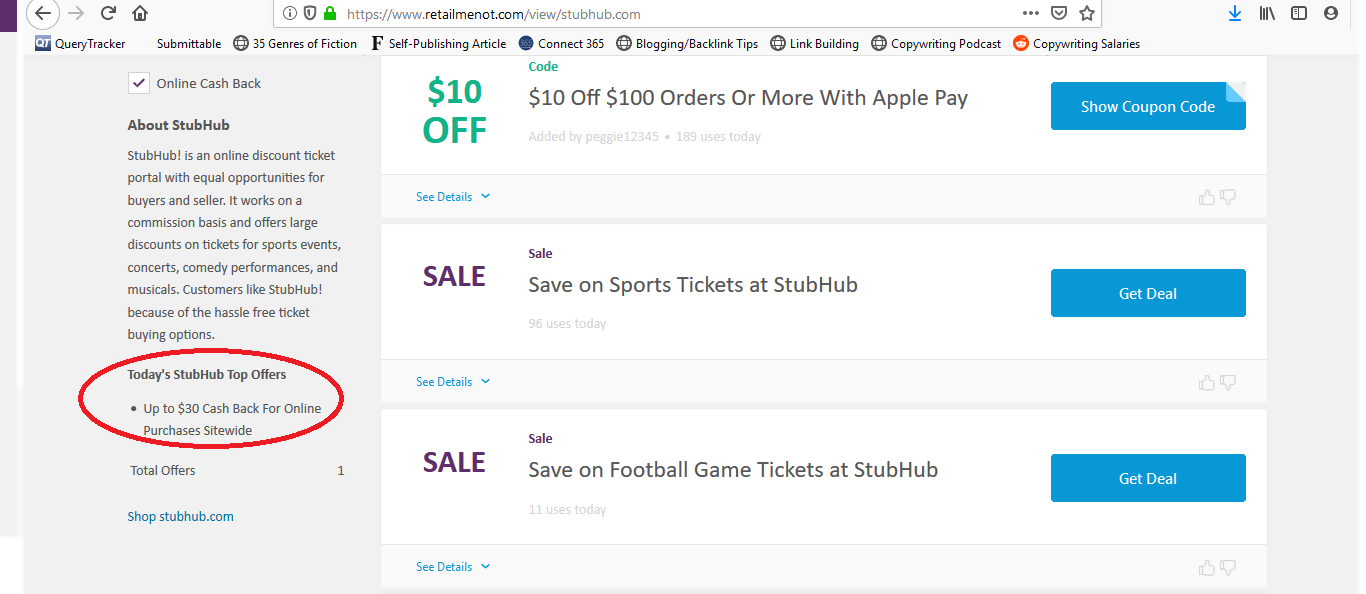The width and height of the screenshot is (1366, 594).
Task: Uncheck the Online Cash Back checkbox
Action: coord(139,83)
